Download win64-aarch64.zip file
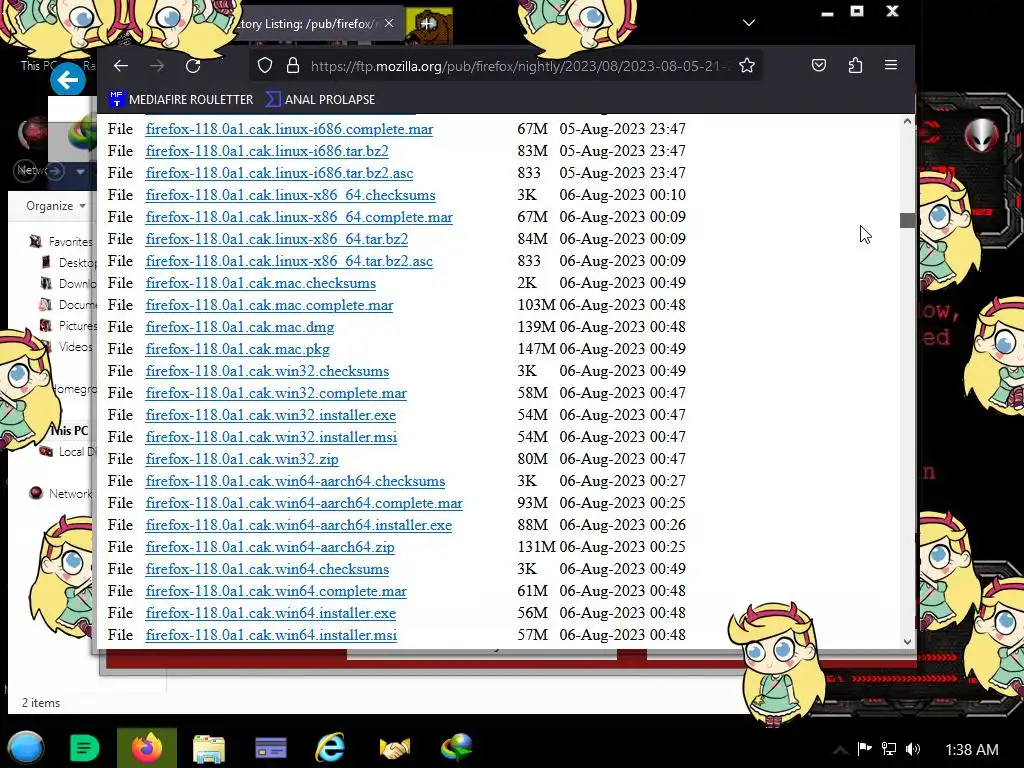This screenshot has width=1024, height=768. tap(270, 547)
